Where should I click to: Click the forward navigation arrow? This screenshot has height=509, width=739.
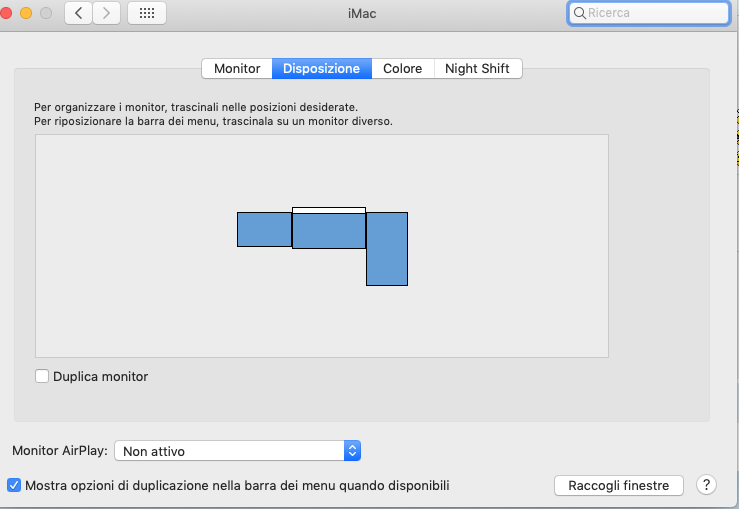(x=107, y=14)
